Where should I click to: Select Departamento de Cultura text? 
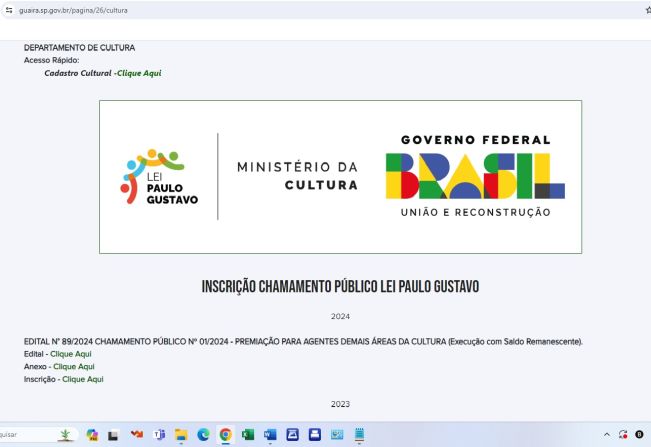79,48
